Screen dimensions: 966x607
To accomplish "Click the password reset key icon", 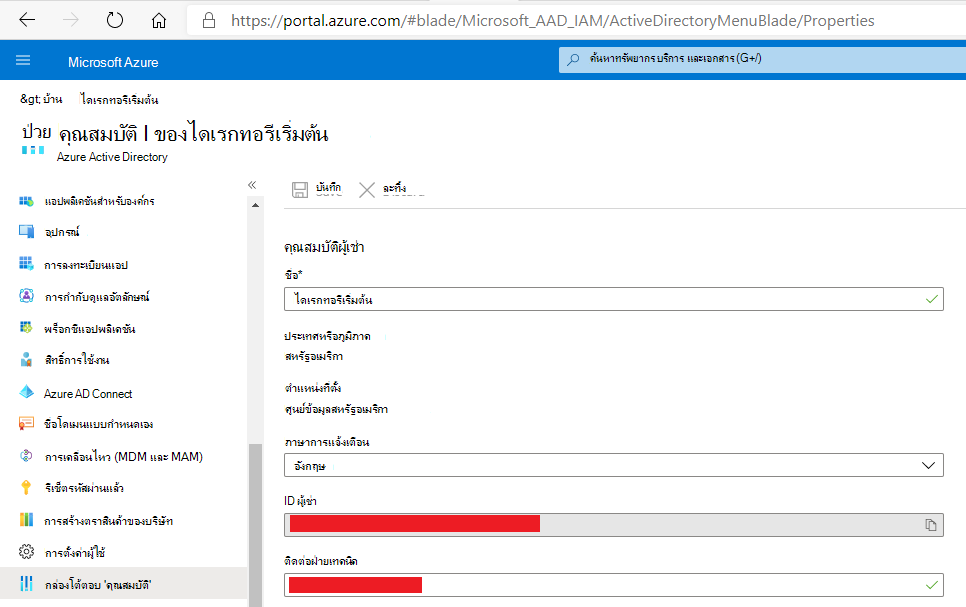I will coord(26,487).
